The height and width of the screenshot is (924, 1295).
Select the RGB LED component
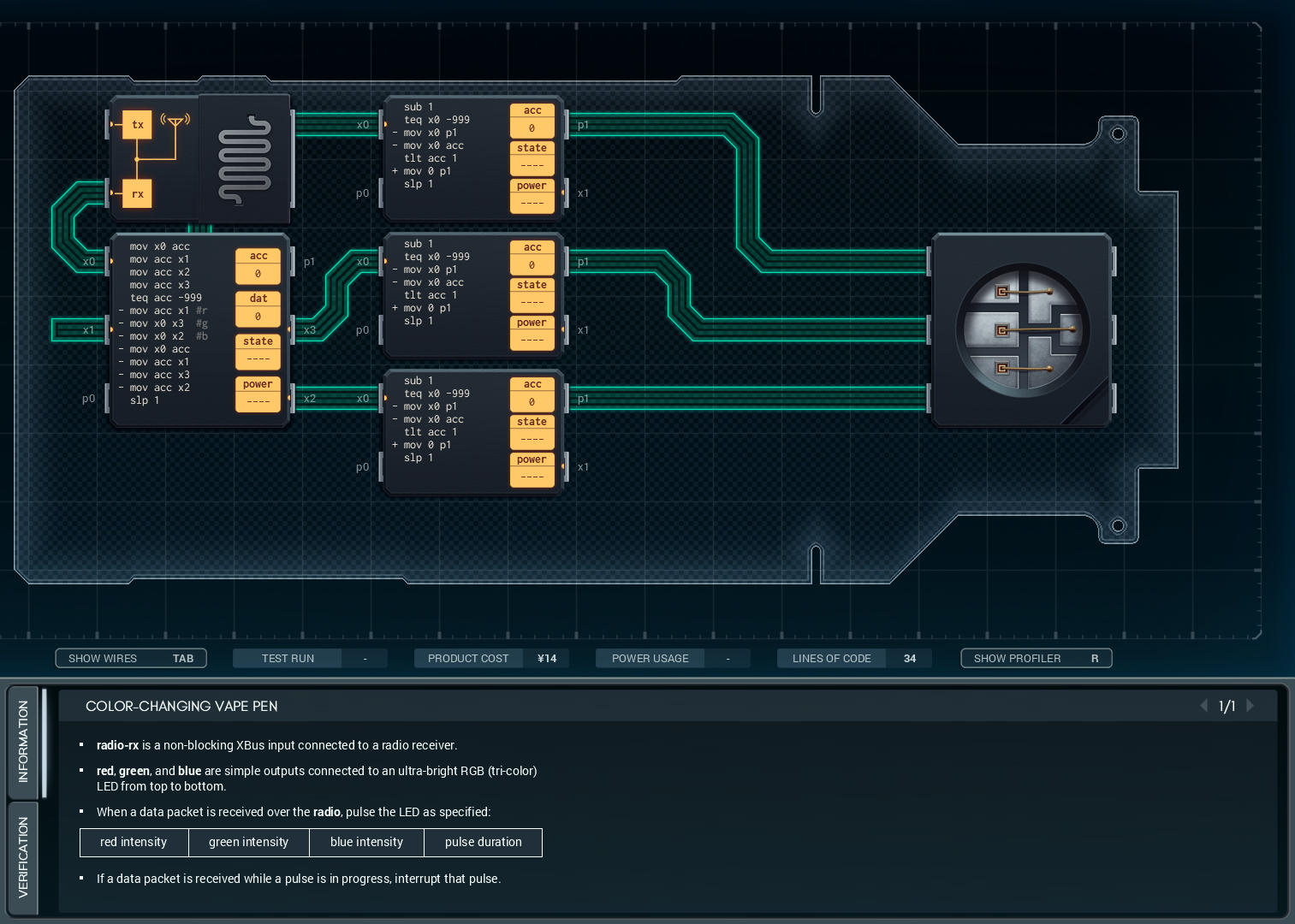[1021, 330]
